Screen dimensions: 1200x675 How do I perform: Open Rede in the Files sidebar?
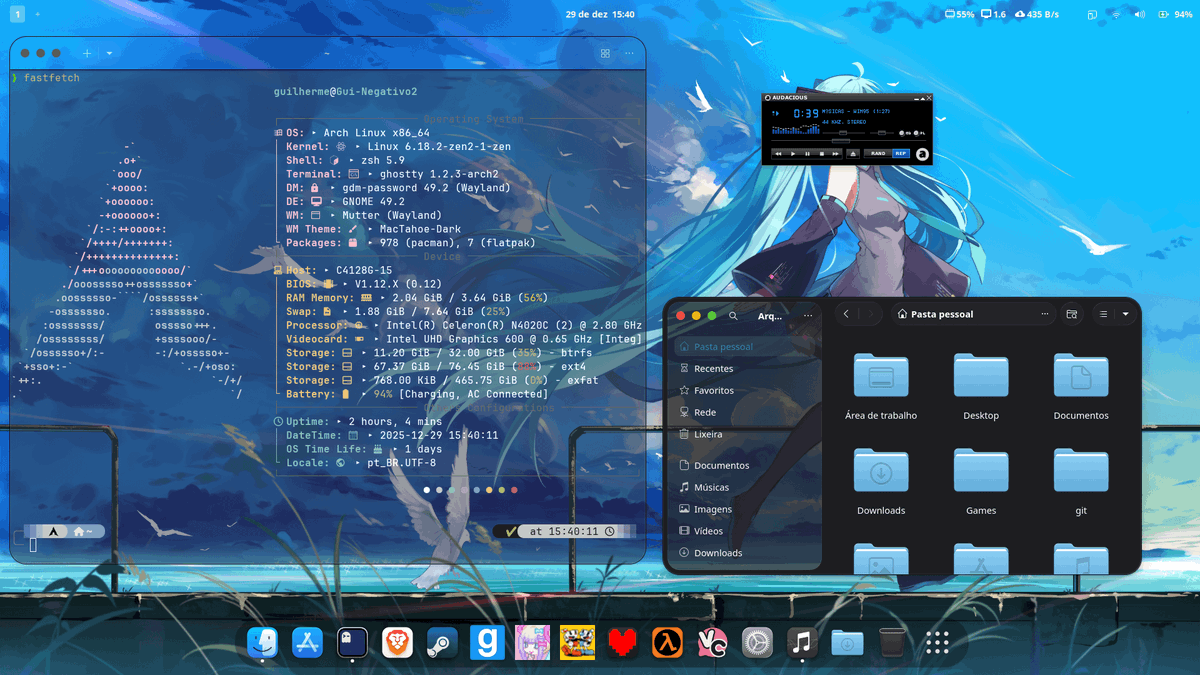pos(745,412)
